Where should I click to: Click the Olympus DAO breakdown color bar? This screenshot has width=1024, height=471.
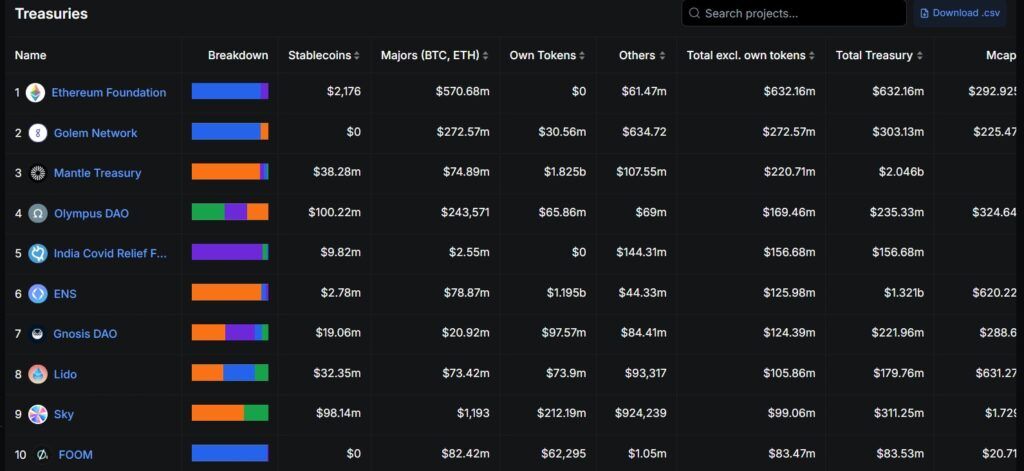click(230, 212)
